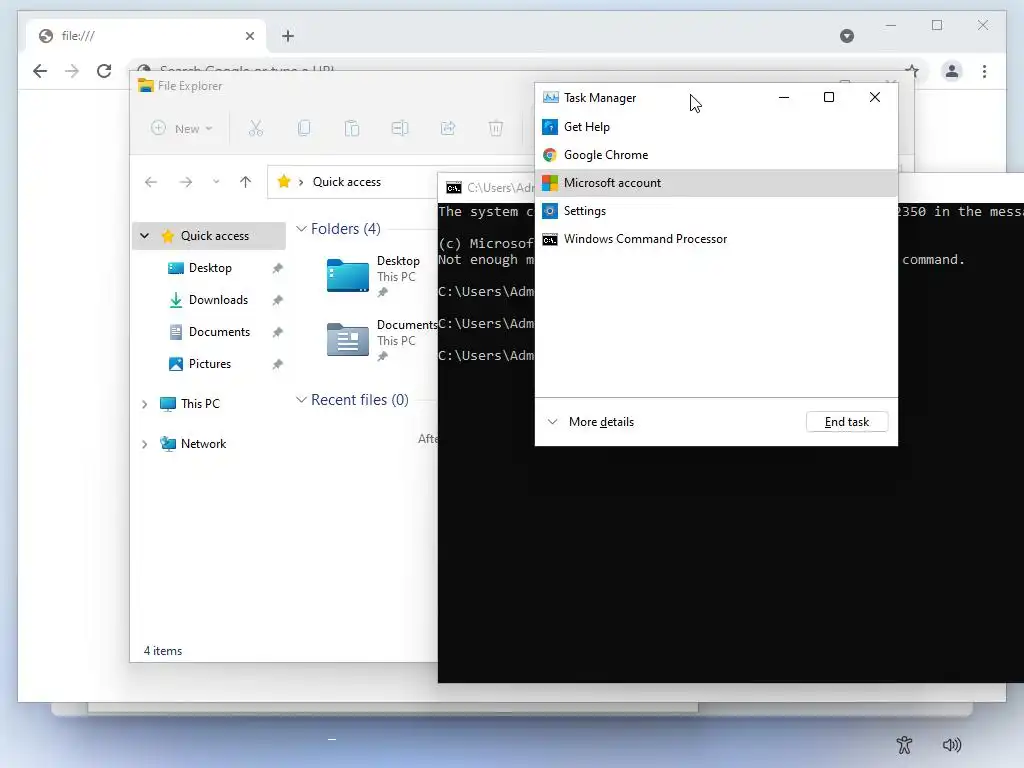Screen dimensions: 1024x768
Task: Click pin icon beside Documents in sidebar
Action: click(x=278, y=332)
